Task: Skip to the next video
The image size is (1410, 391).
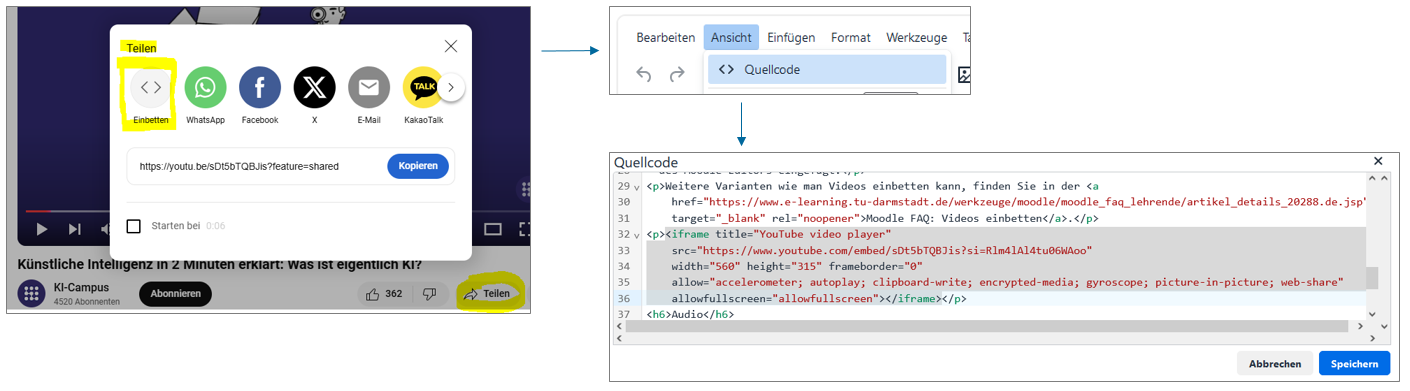Action: (x=75, y=229)
